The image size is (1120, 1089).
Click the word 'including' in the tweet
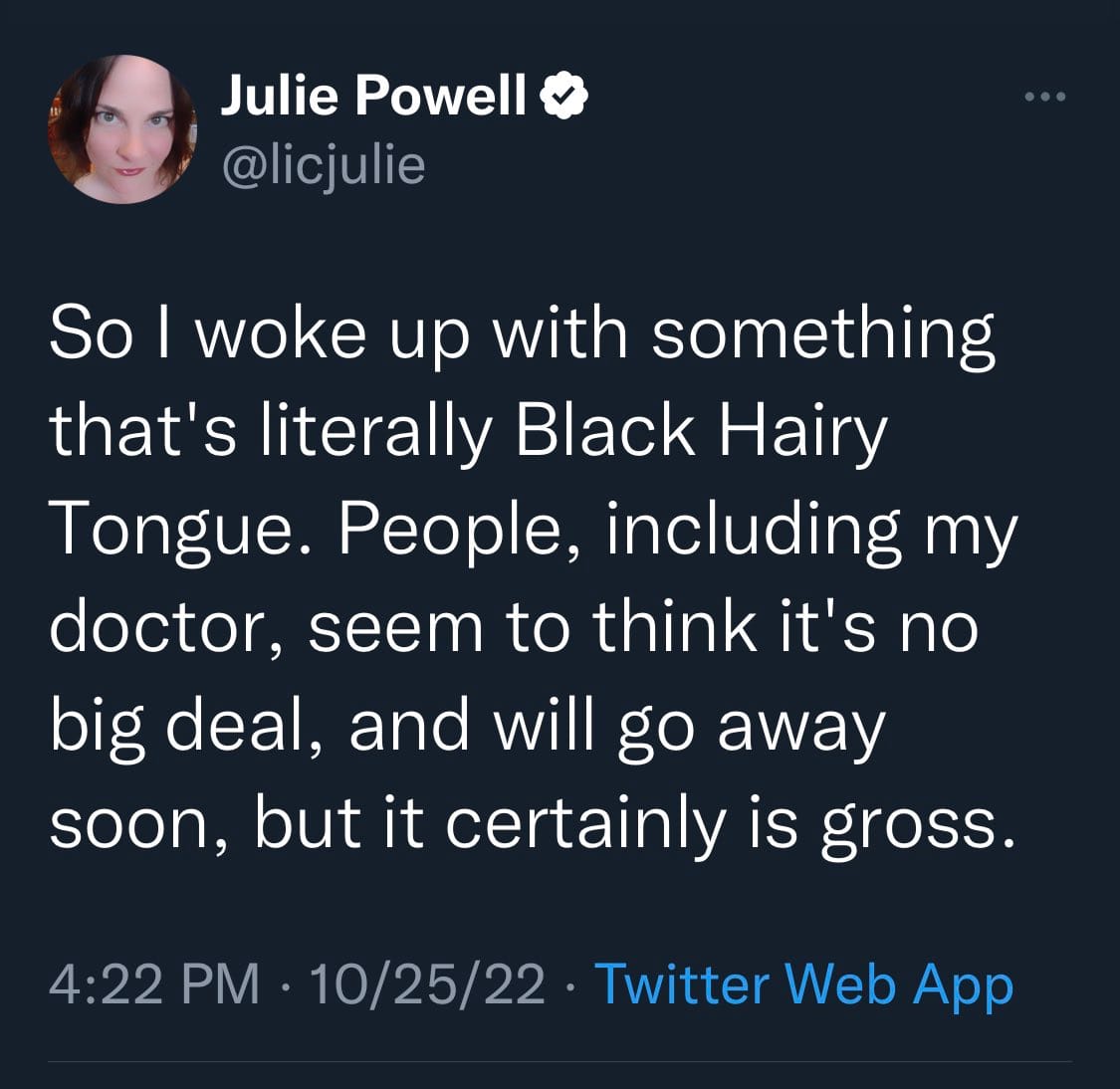[x=754, y=532]
